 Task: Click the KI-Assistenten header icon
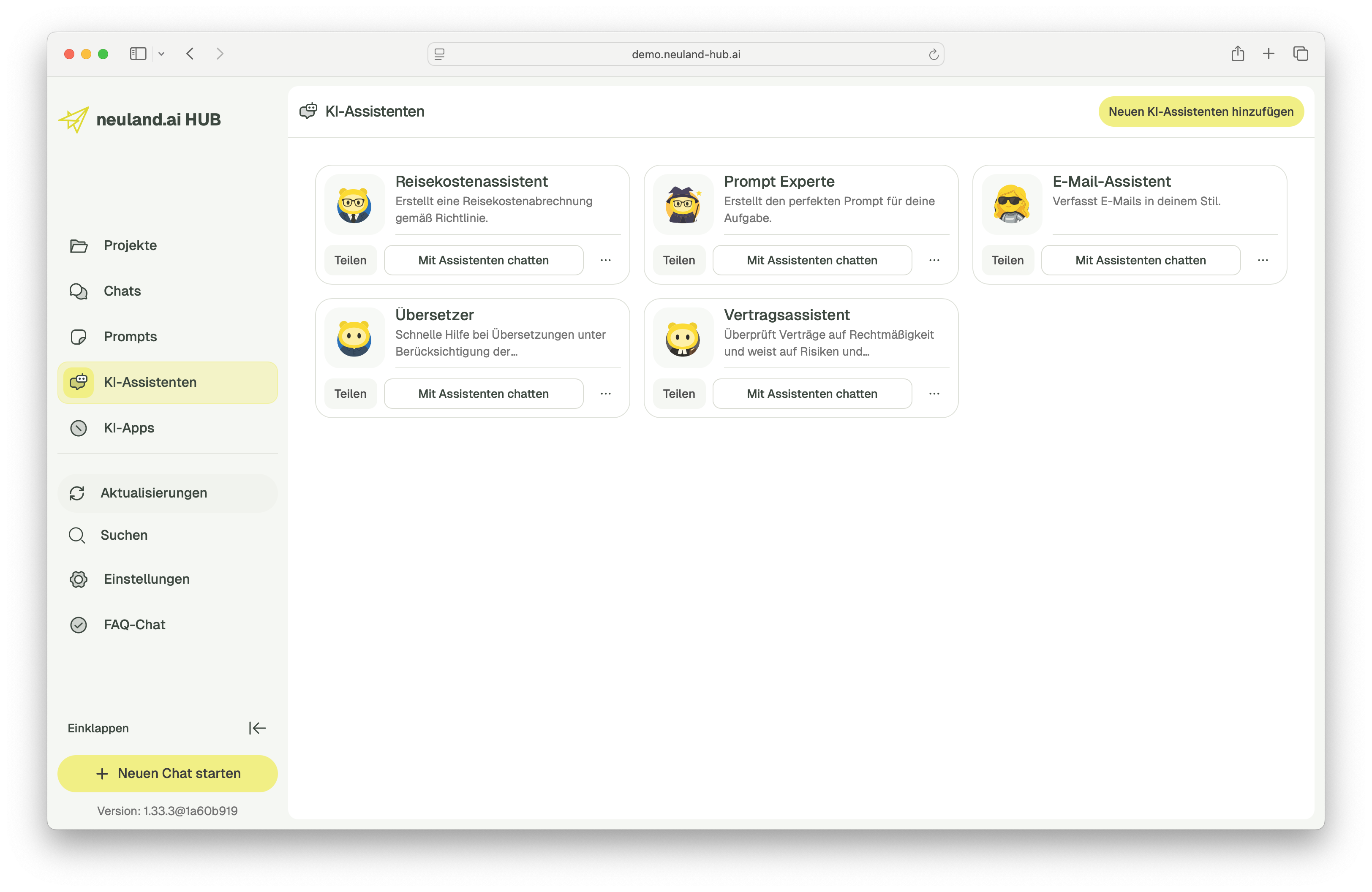point(308,111)
